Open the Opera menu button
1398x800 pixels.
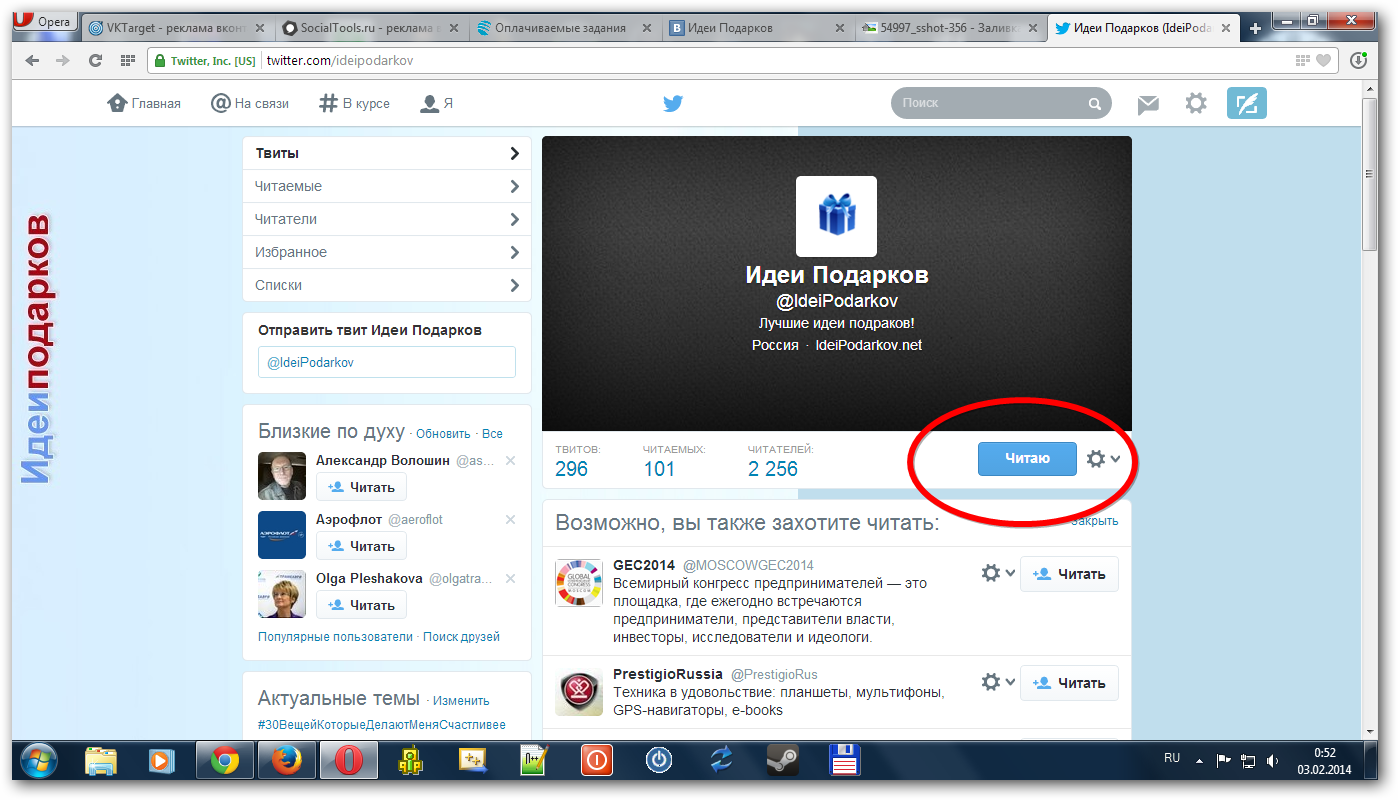46,21
